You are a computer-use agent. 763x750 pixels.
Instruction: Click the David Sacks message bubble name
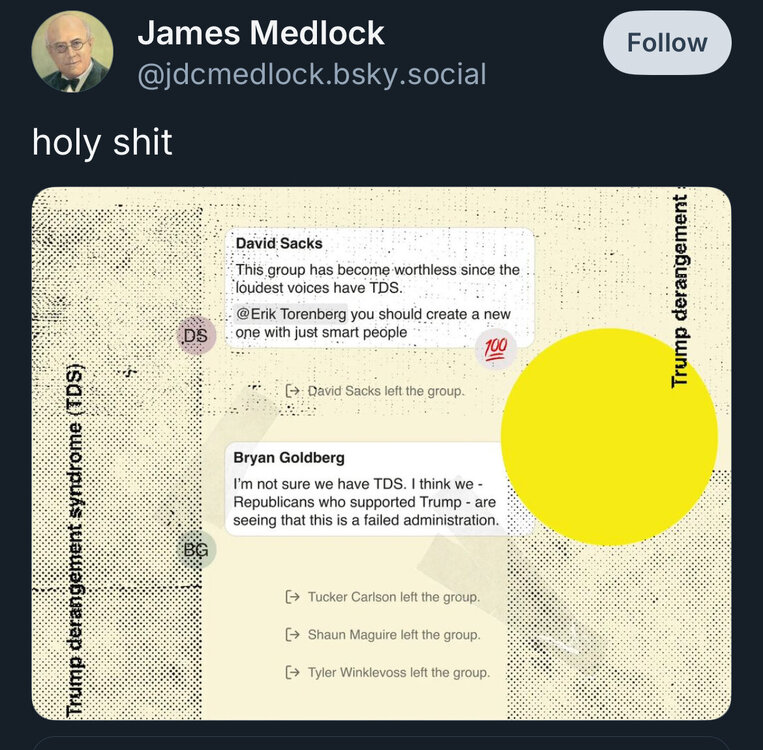[x=279, y=243]
